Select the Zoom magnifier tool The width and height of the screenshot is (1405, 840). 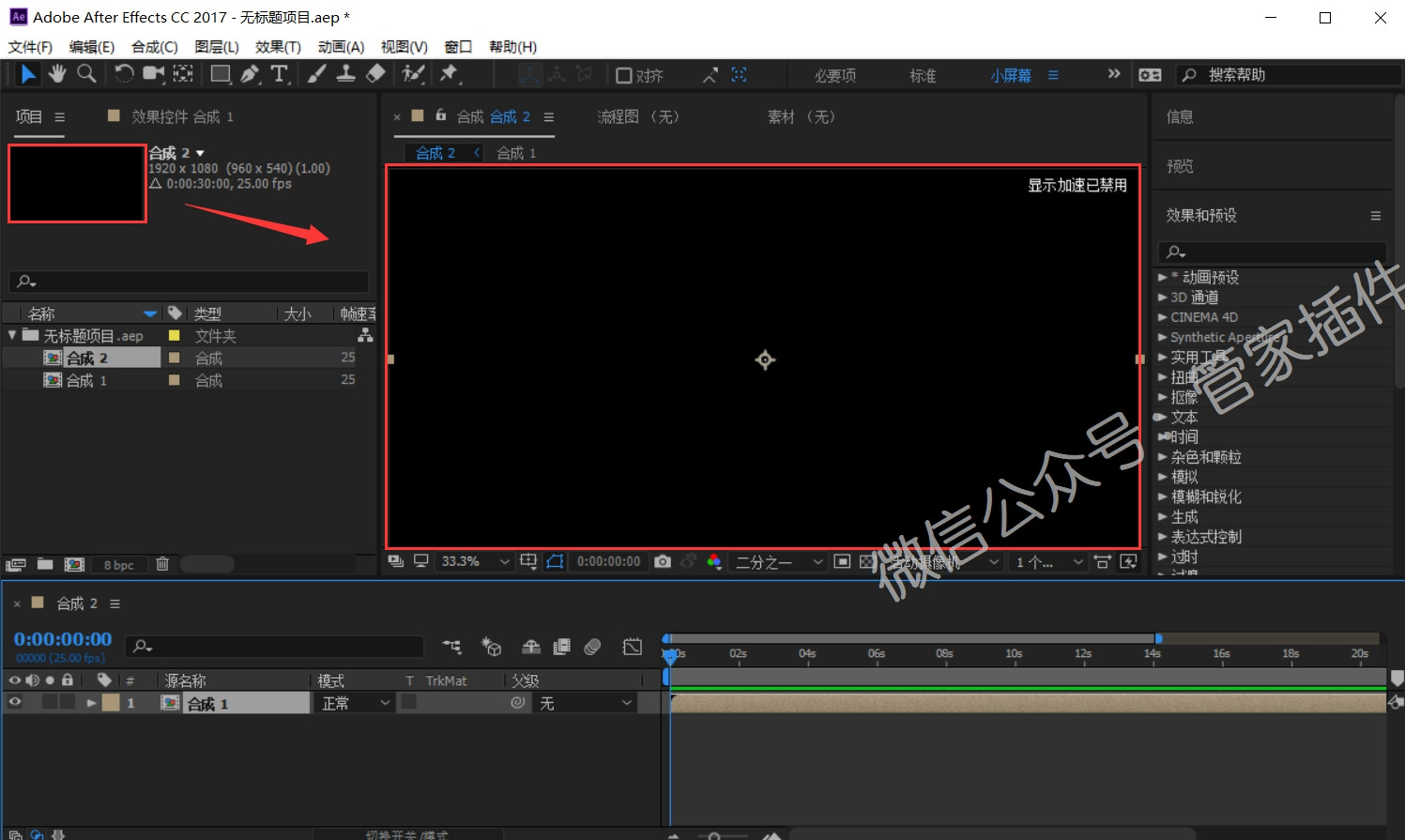(x=86, y=74)
